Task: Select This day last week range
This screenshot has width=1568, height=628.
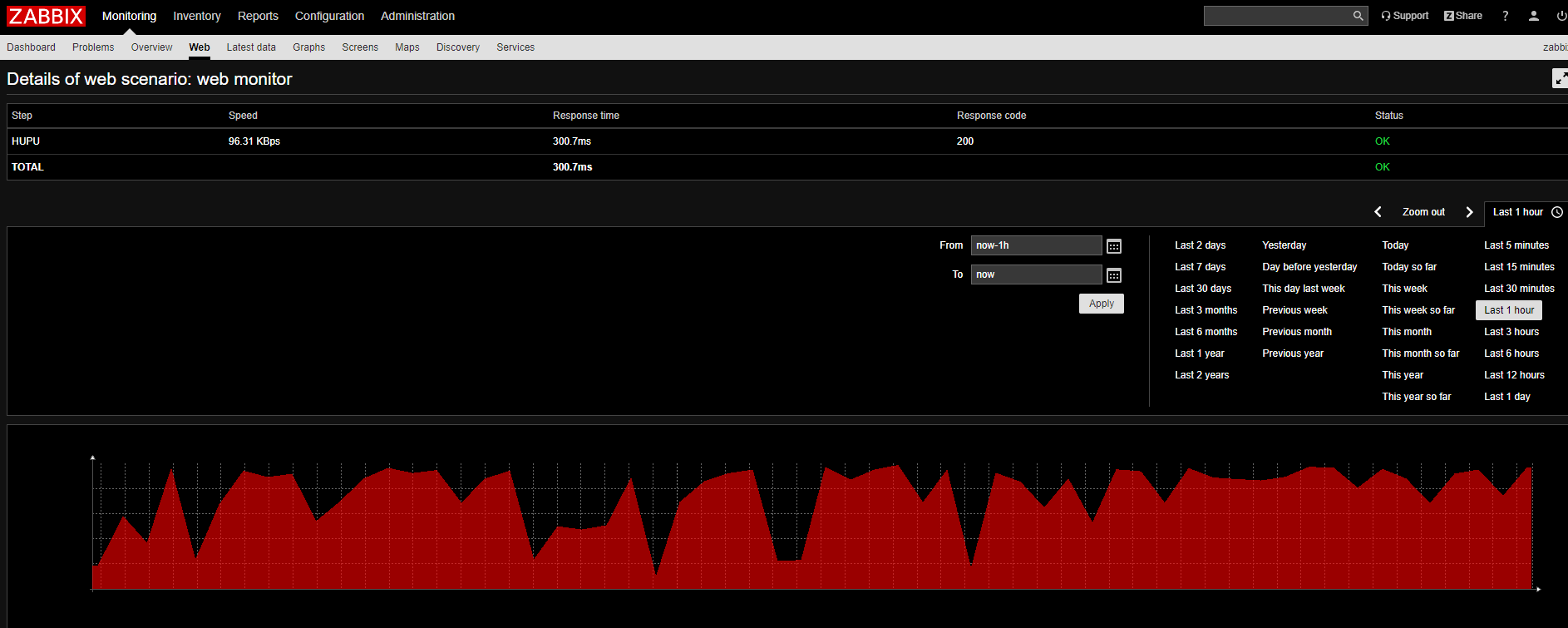Action: point(1303,289)
